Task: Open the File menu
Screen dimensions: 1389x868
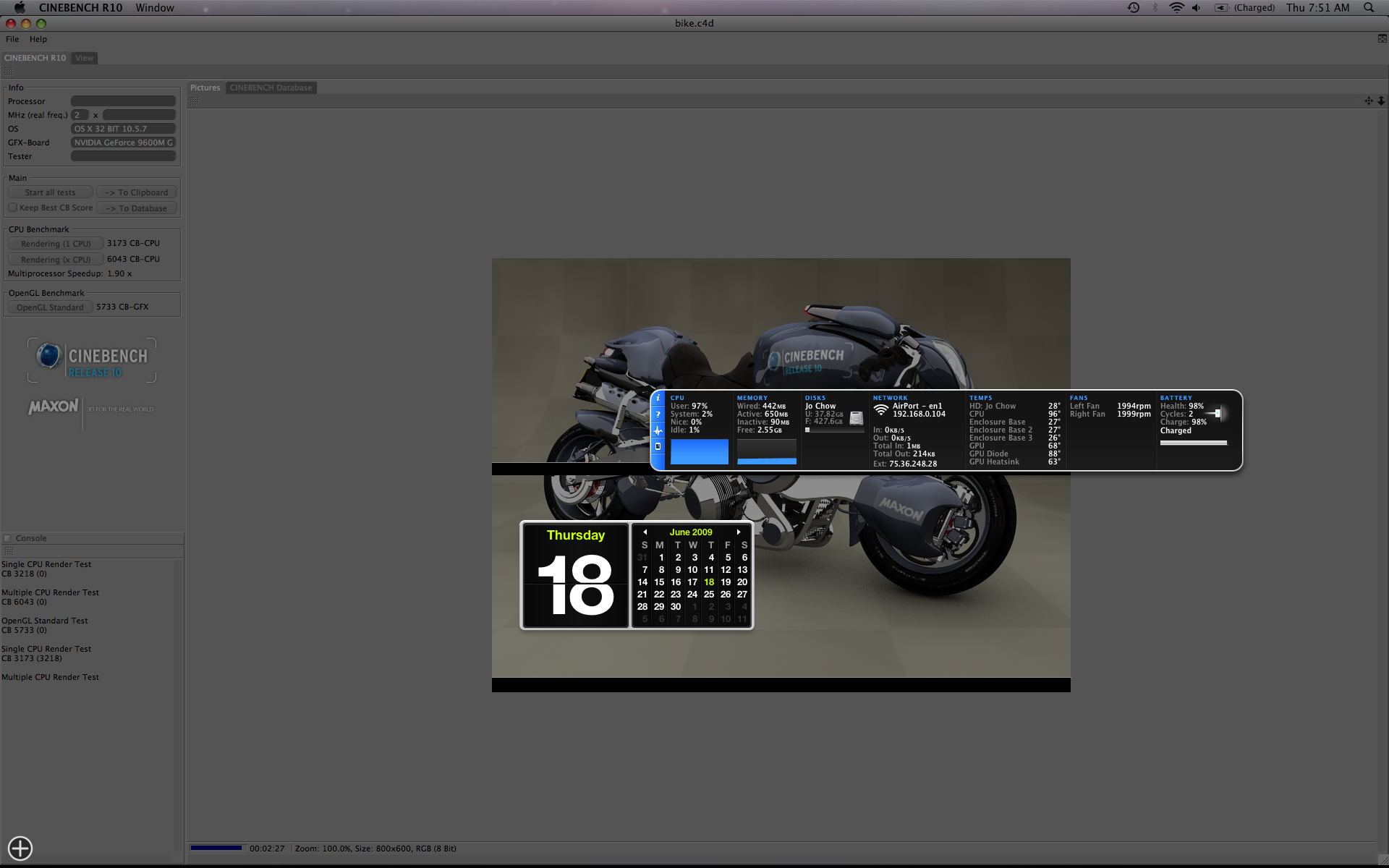Action: click(12, 39)
